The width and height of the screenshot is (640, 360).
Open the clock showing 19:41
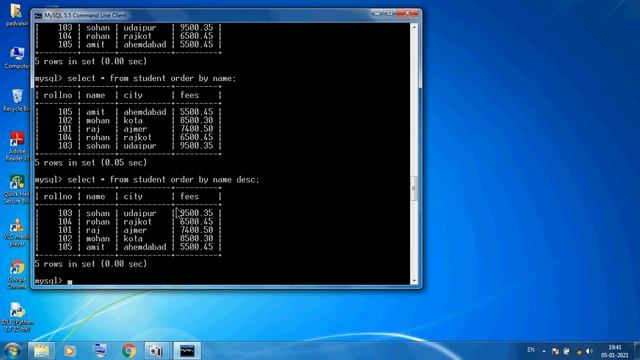614,351
